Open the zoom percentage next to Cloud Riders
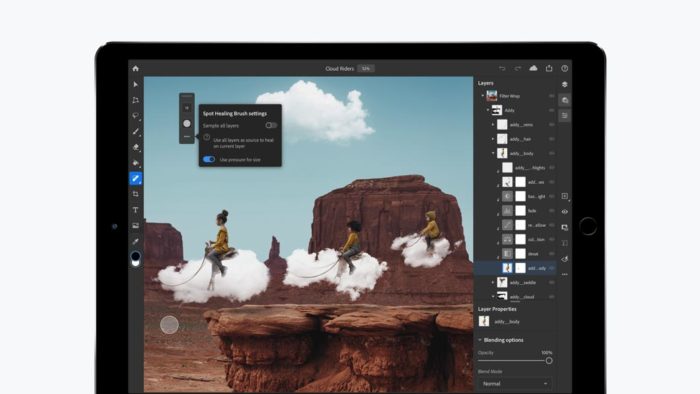This screenshot has height=394, width=700. 366,68
